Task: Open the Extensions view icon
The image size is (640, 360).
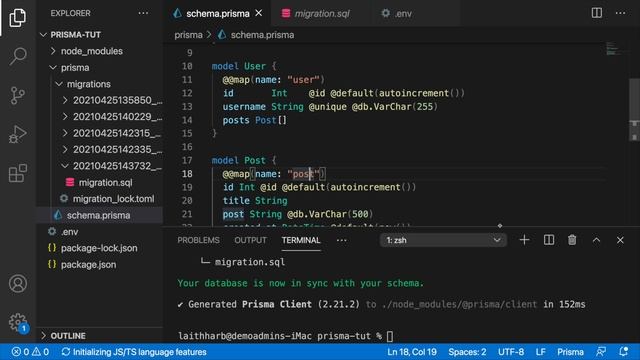Action: click(18, 173)
